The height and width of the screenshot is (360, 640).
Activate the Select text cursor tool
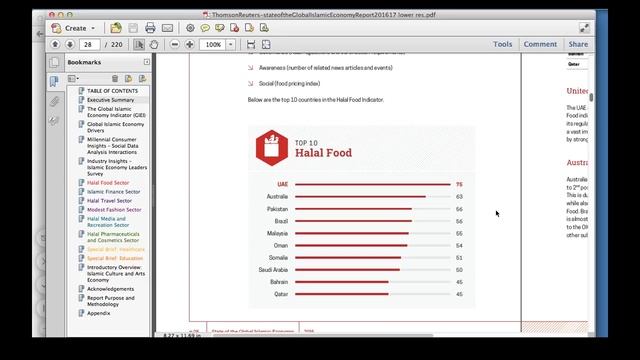pos(139,44)
